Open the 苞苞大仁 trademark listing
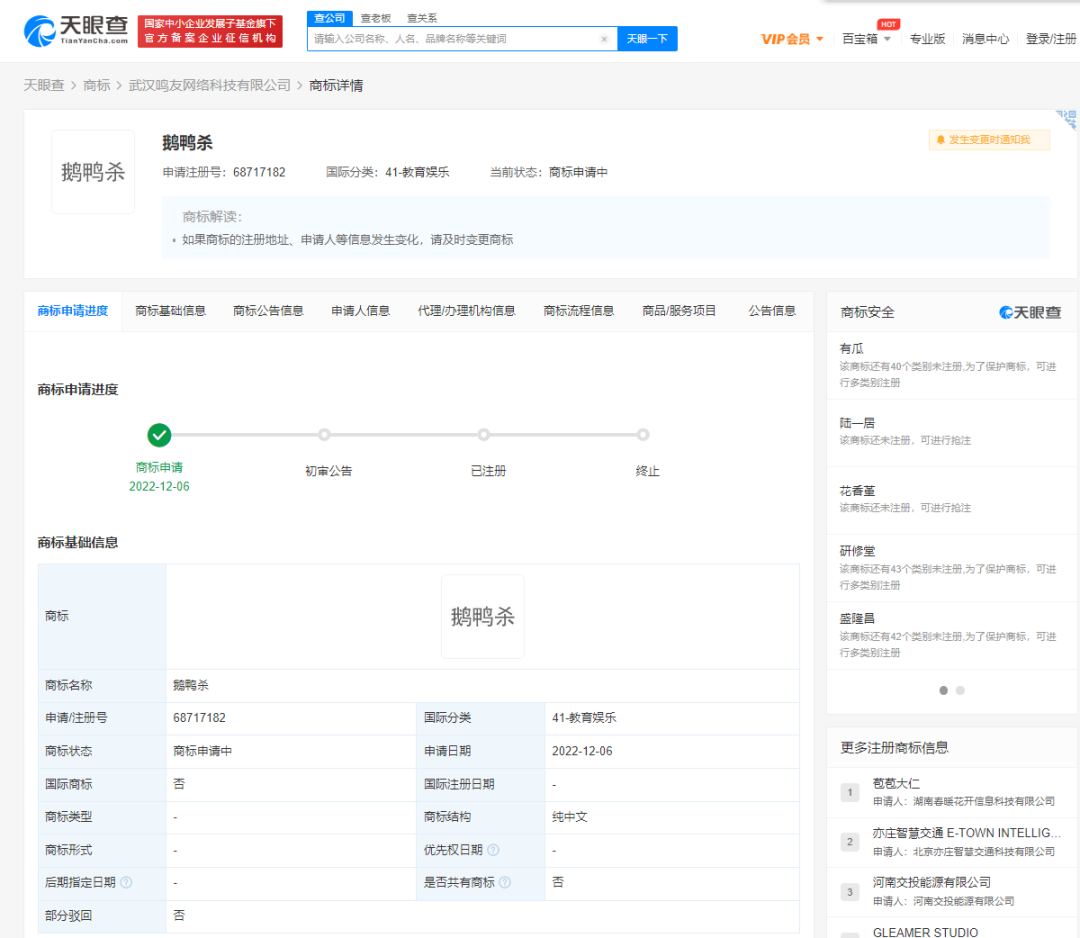This screenshot has height=938, width=1080. pos(896,783)
